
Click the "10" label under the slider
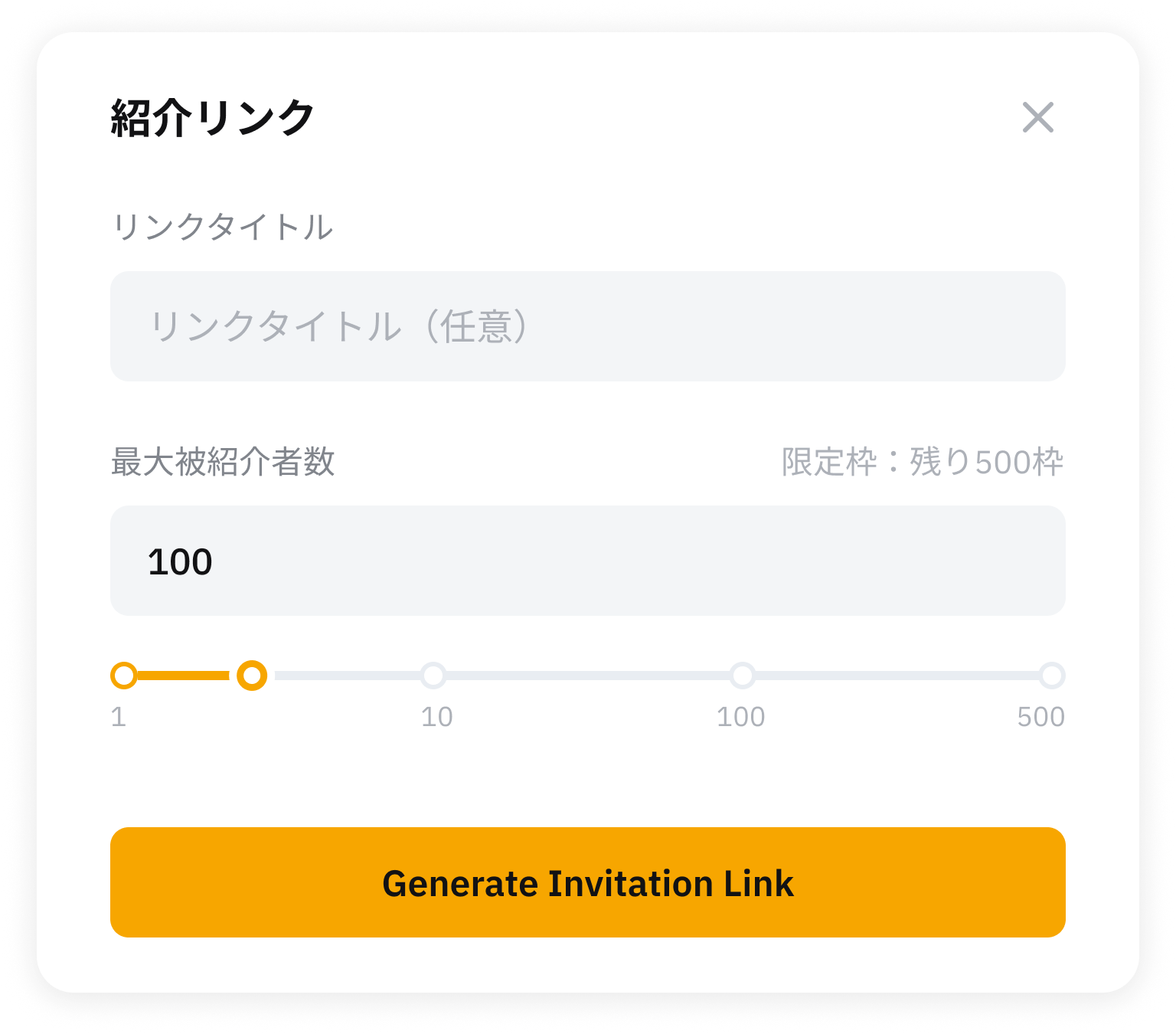coord(436,717)
